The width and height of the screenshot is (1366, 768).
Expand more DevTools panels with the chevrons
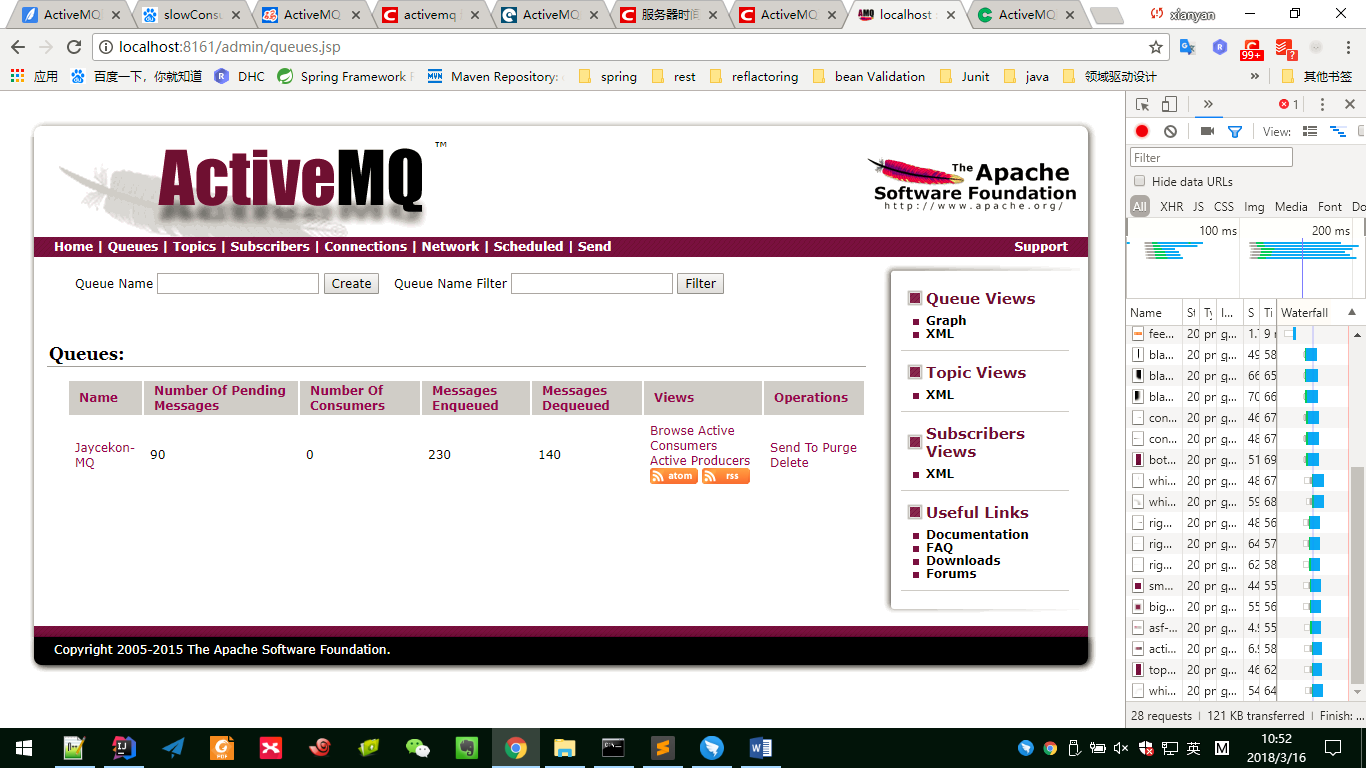[x=1207, y=104]
